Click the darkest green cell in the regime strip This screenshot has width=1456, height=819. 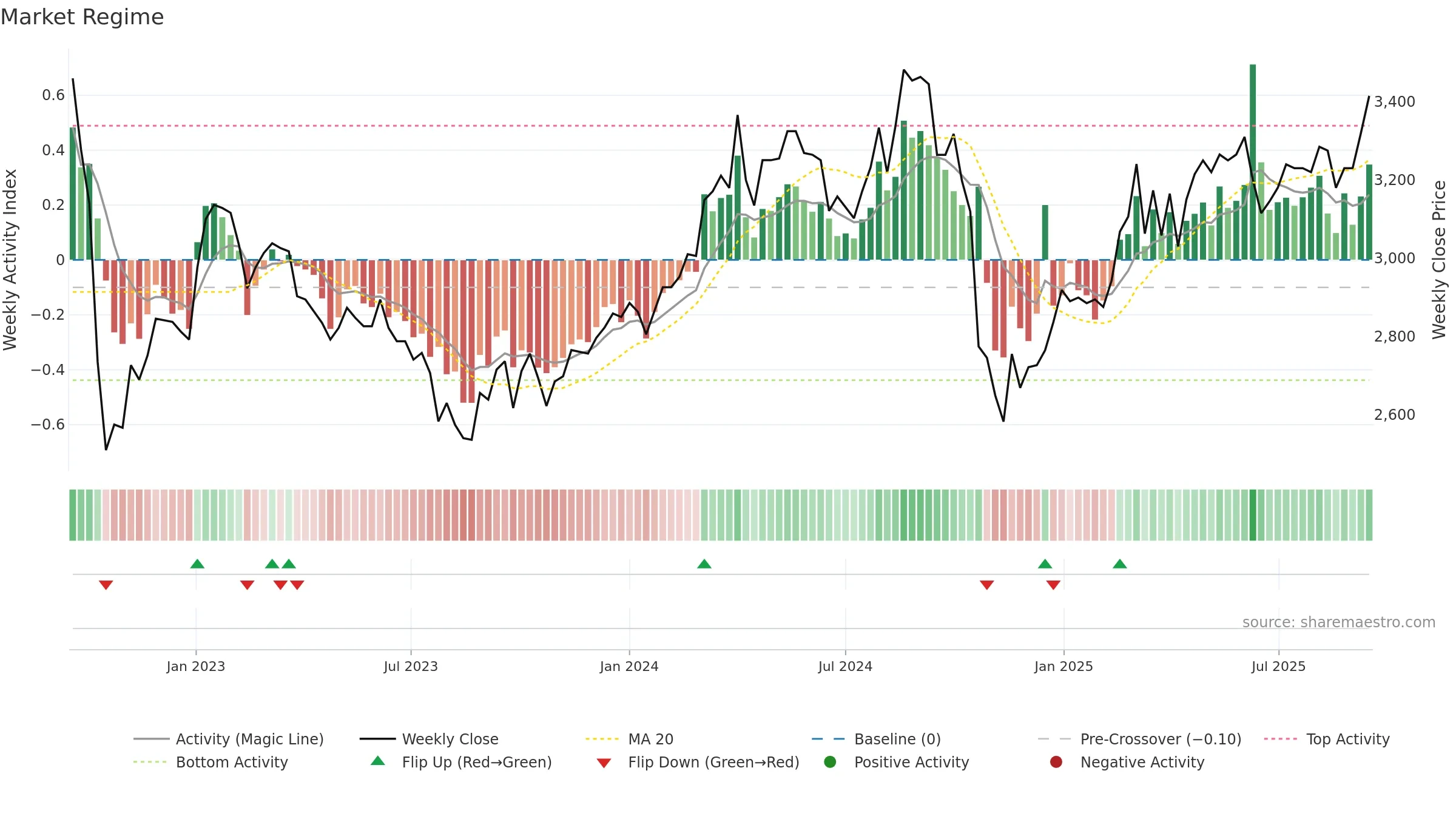coord(1253,515)
